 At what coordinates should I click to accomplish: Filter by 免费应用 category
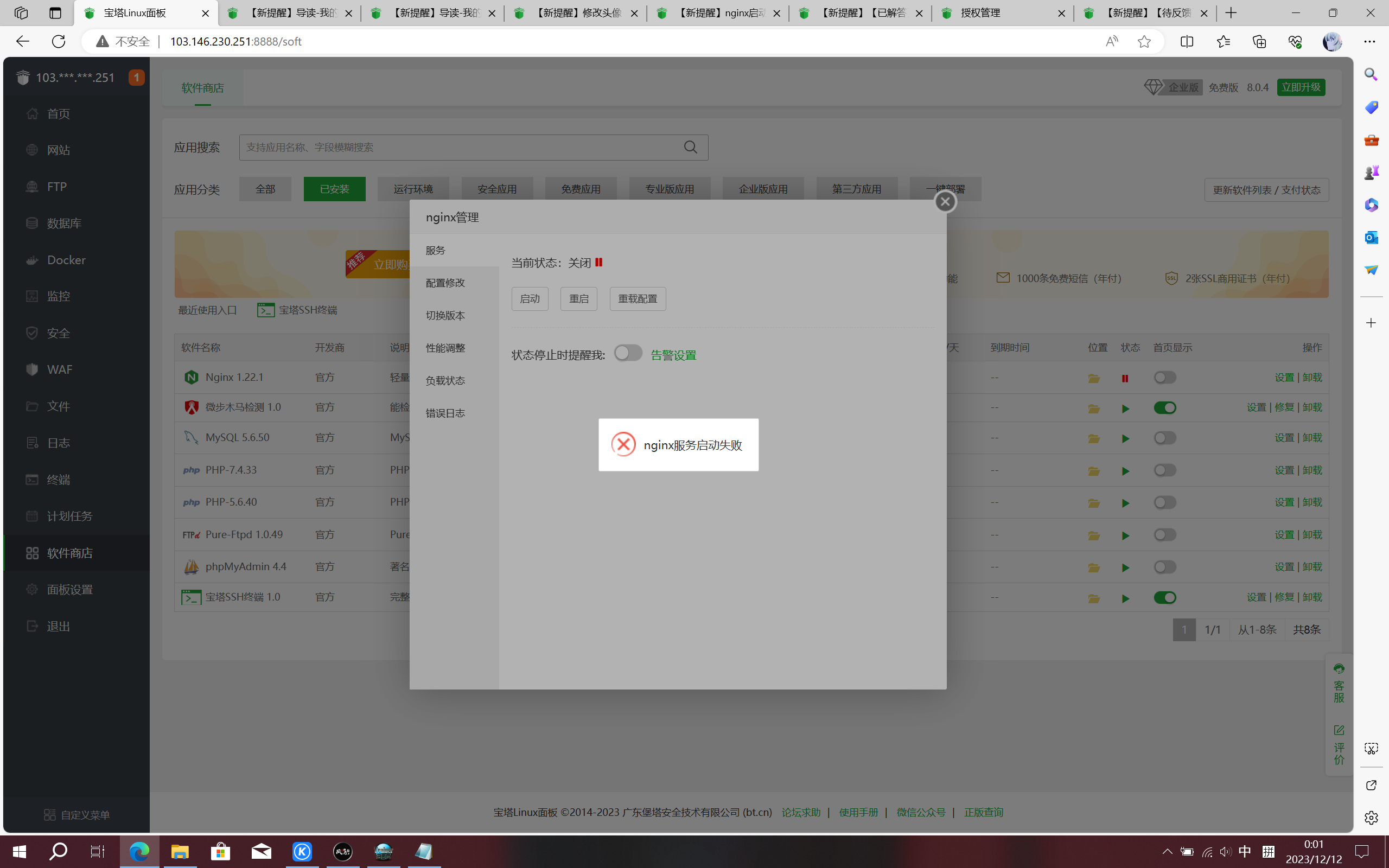point(581,189)
